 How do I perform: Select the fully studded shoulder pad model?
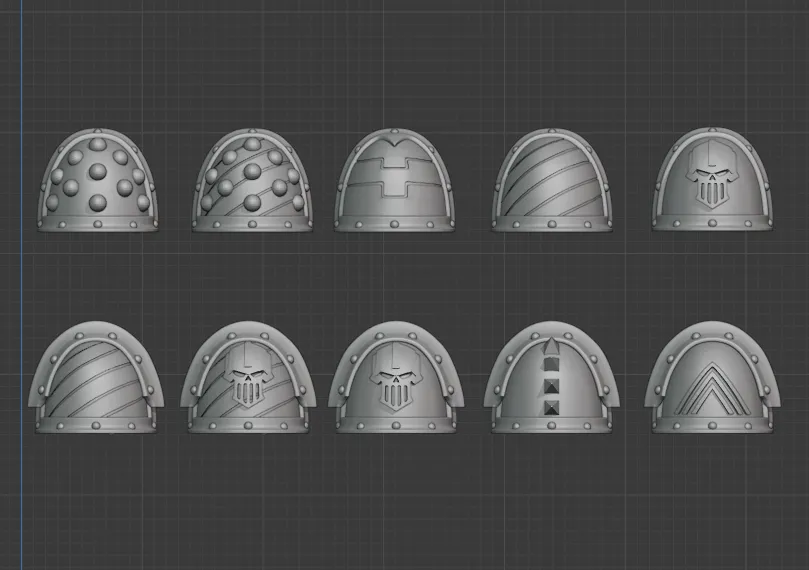click(x=98, y=180)
